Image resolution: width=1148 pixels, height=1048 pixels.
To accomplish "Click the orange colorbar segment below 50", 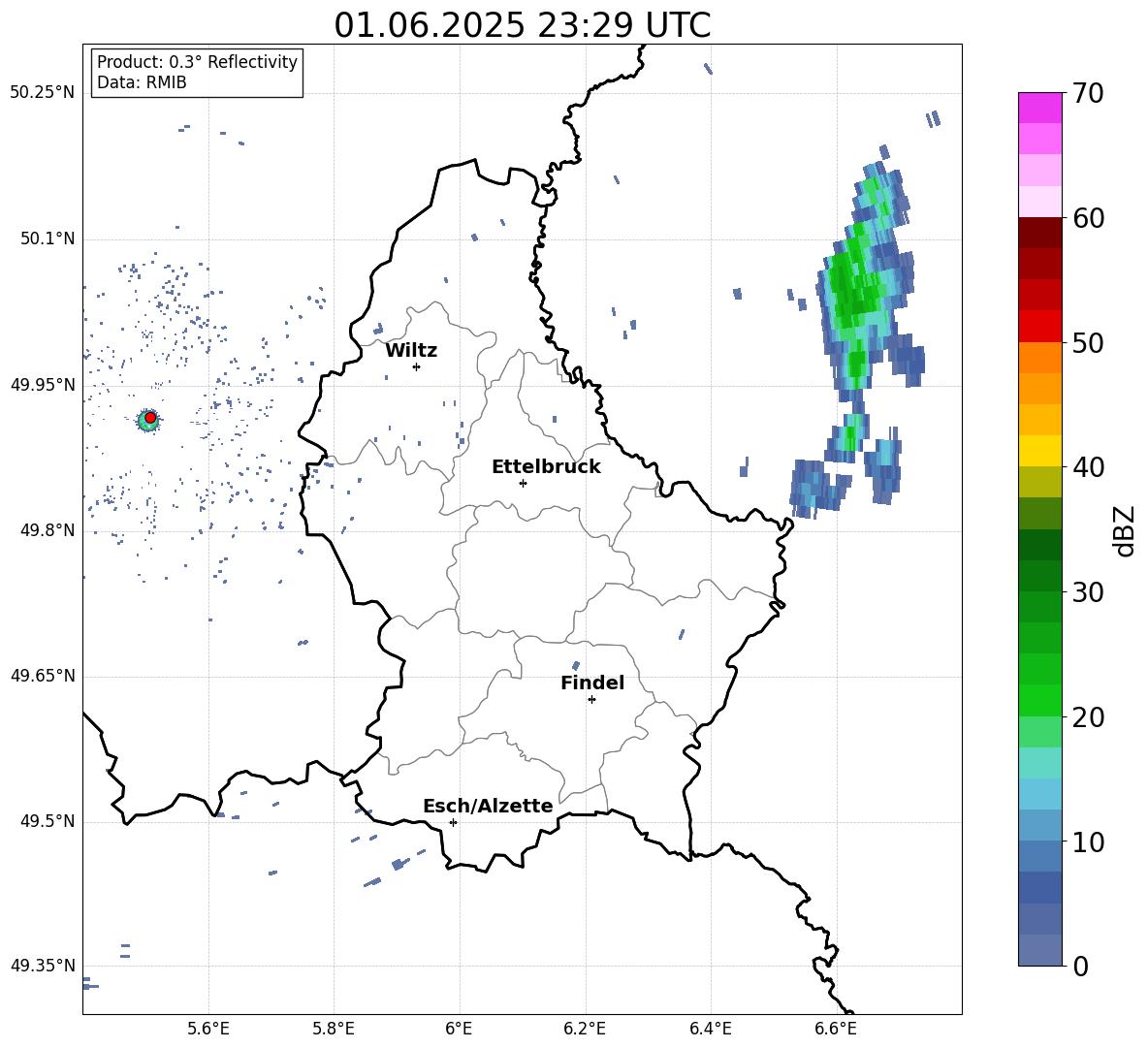I will [1040, 358].
